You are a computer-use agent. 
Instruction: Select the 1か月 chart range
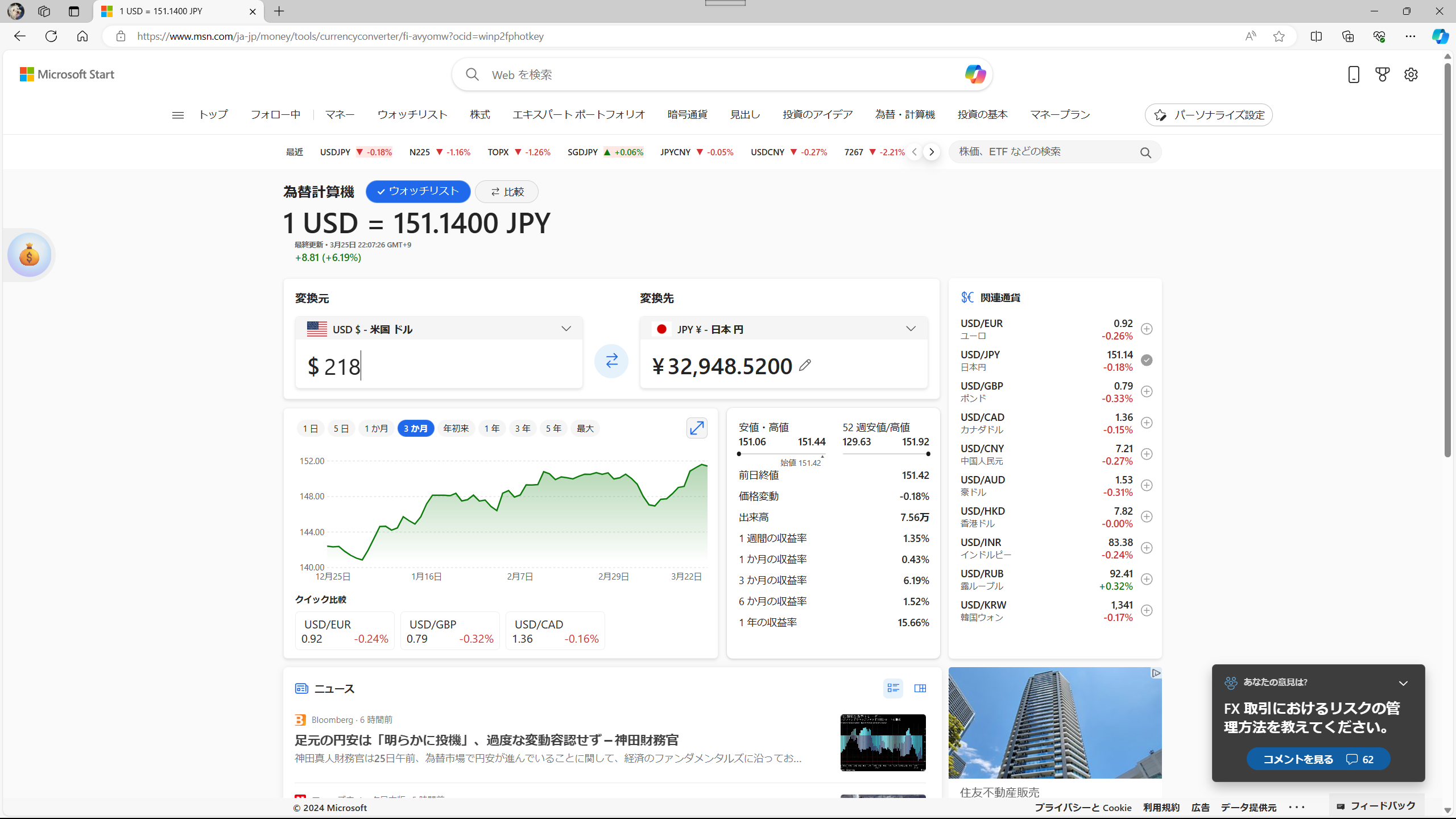point(376,428)
